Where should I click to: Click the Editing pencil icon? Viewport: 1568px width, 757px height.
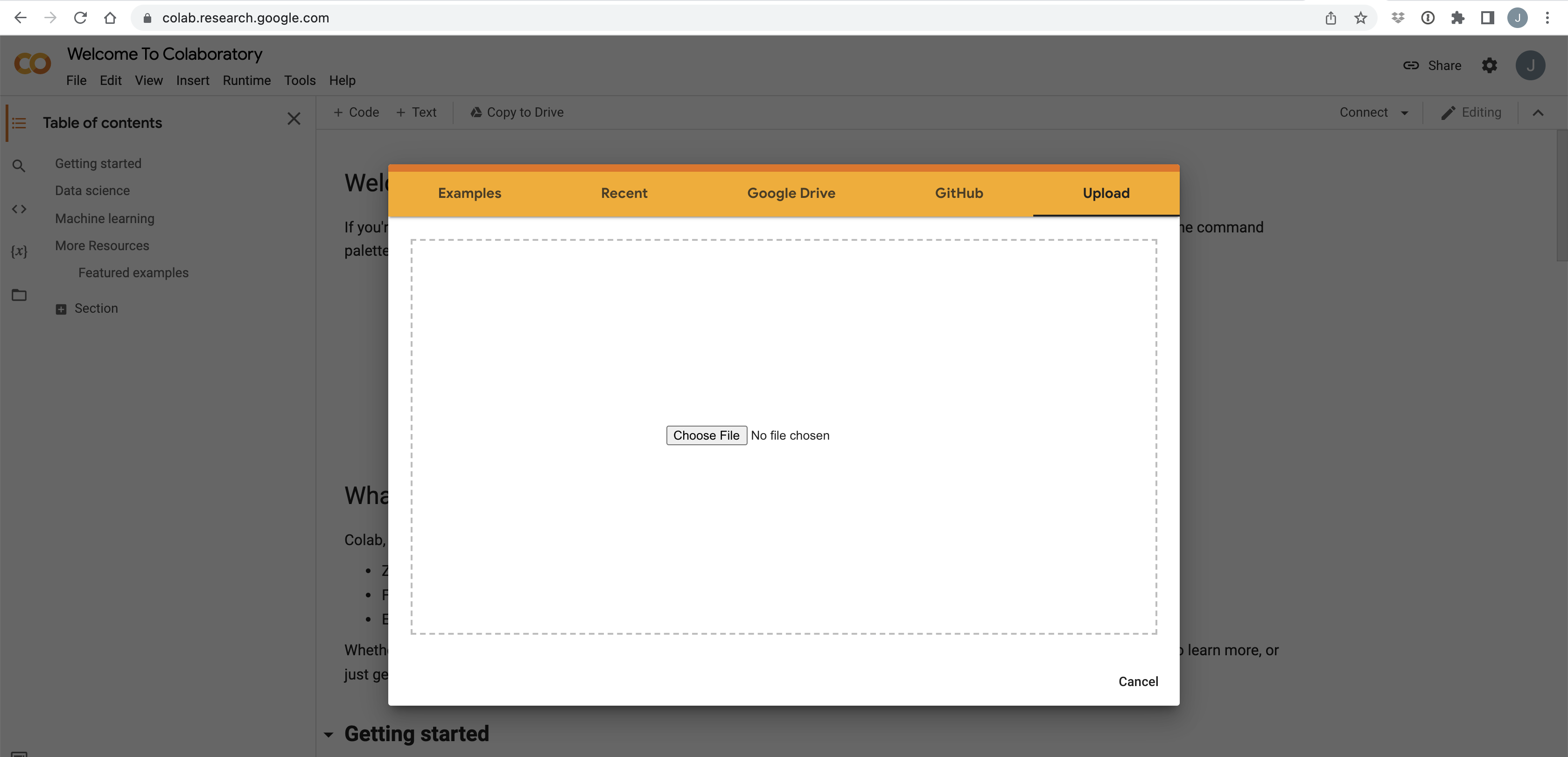pyautogui.click(x=1448, y=112)
